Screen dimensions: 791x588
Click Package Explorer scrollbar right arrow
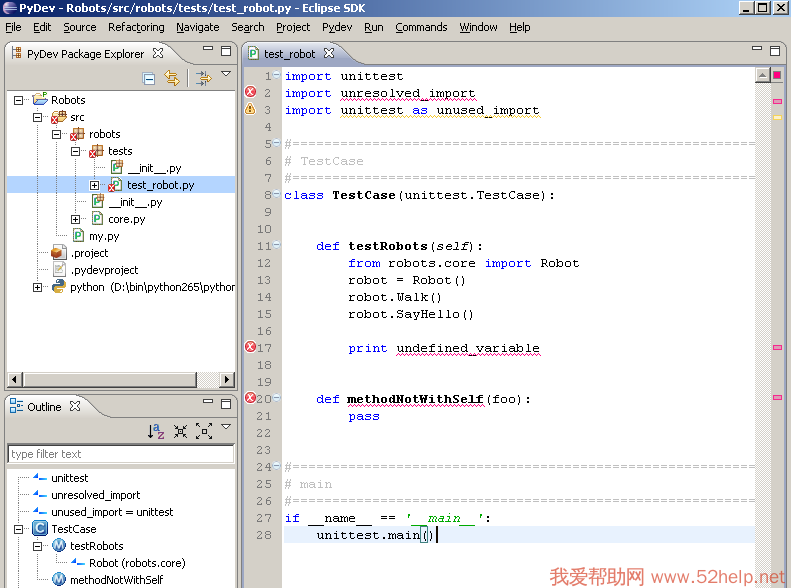pyautogui.click(x=227, y=379)
